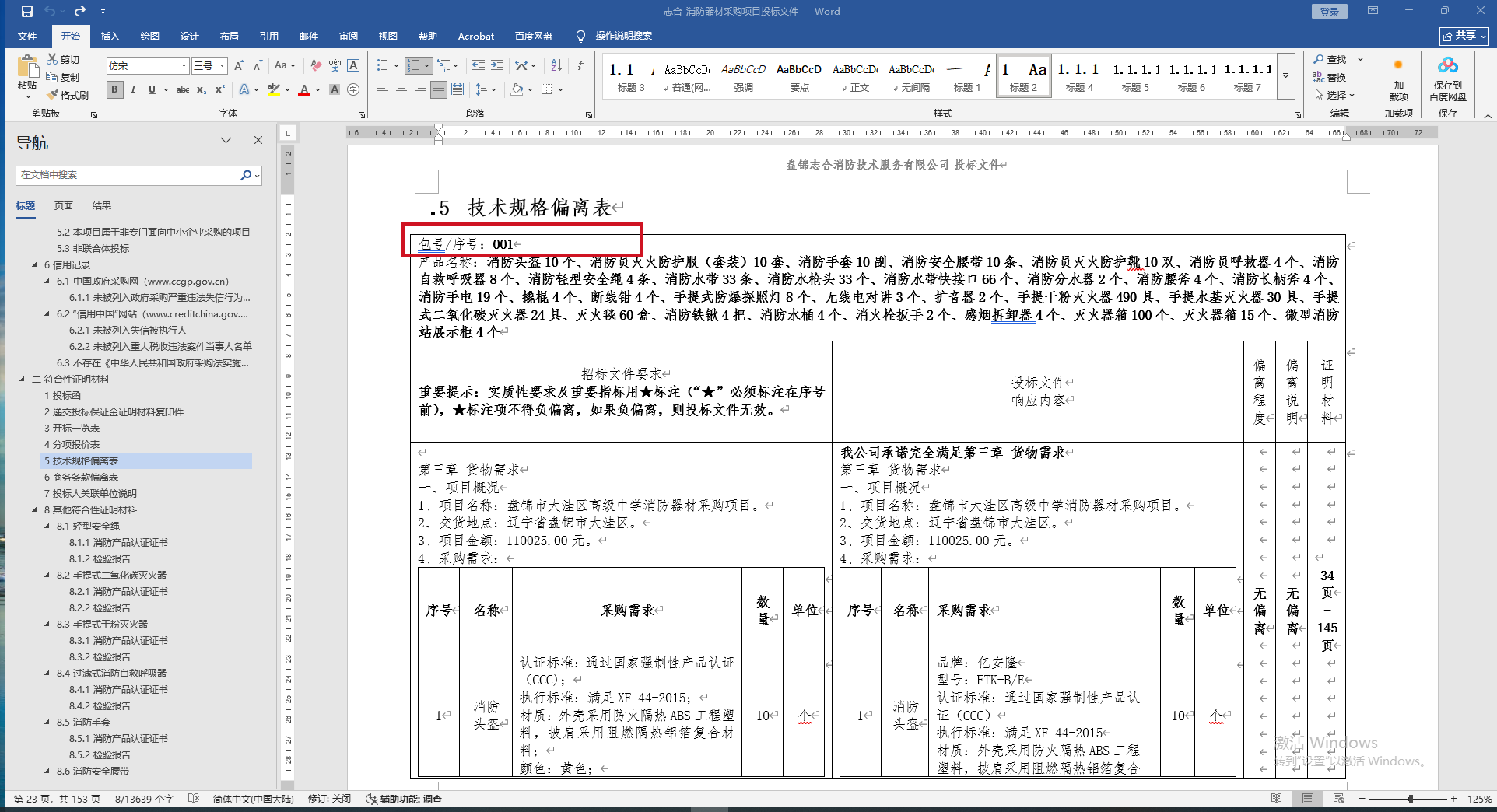
Task: Toggle superscript formatting
Action: (220, 89)
